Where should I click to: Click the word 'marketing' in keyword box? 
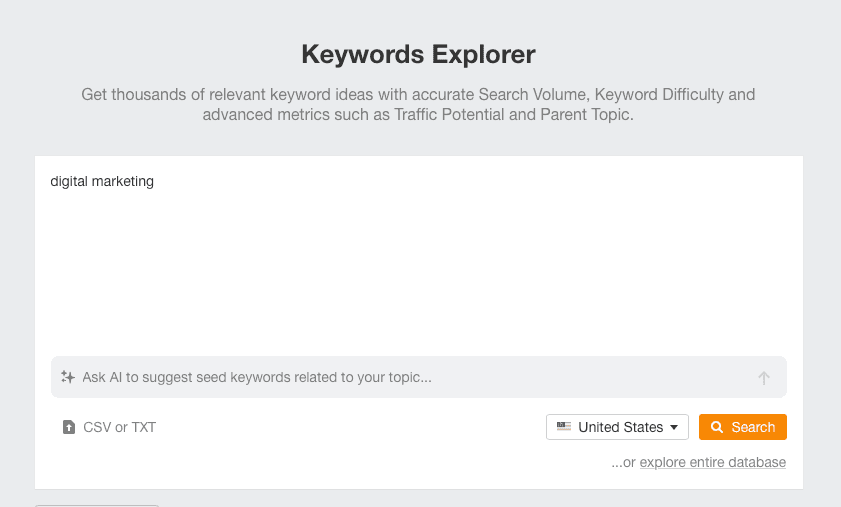122,182
